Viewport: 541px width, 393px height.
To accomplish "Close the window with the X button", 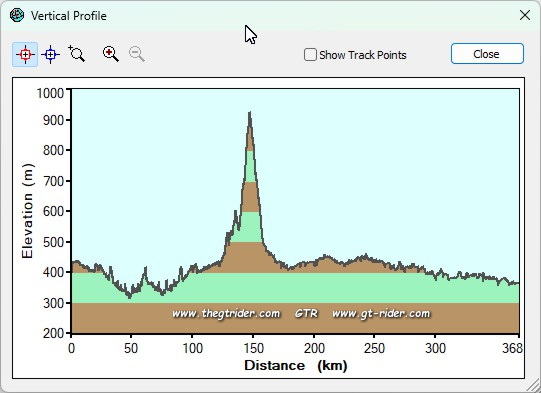I will click(x=525, y=15).
